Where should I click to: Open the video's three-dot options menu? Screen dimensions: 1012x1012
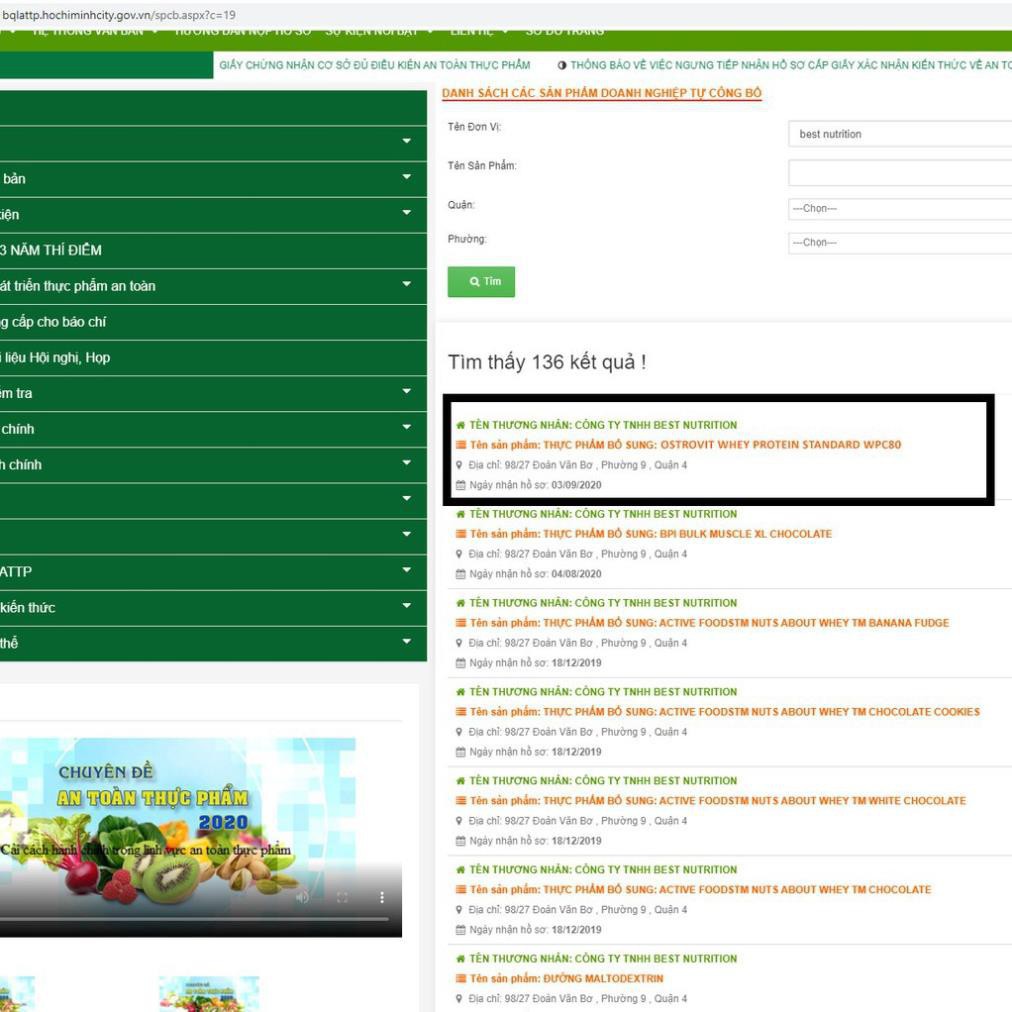pos(381,897)
